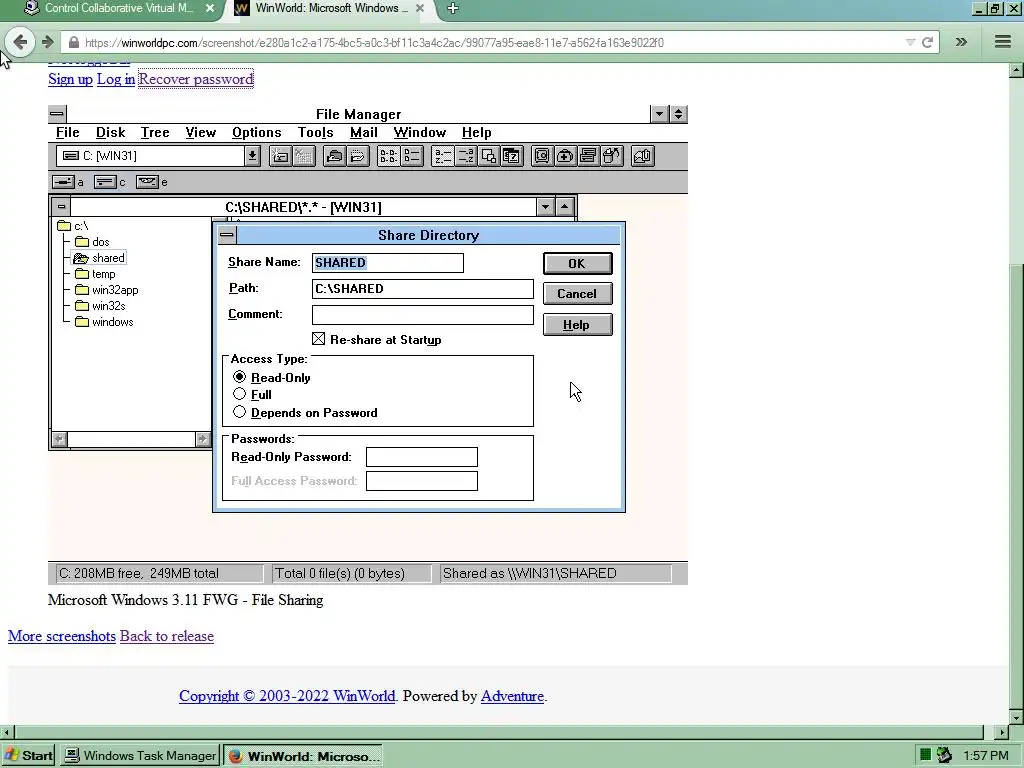Select the shared folder in tree
Viewport: 1024px width, 768px height.
click(99, 258)
